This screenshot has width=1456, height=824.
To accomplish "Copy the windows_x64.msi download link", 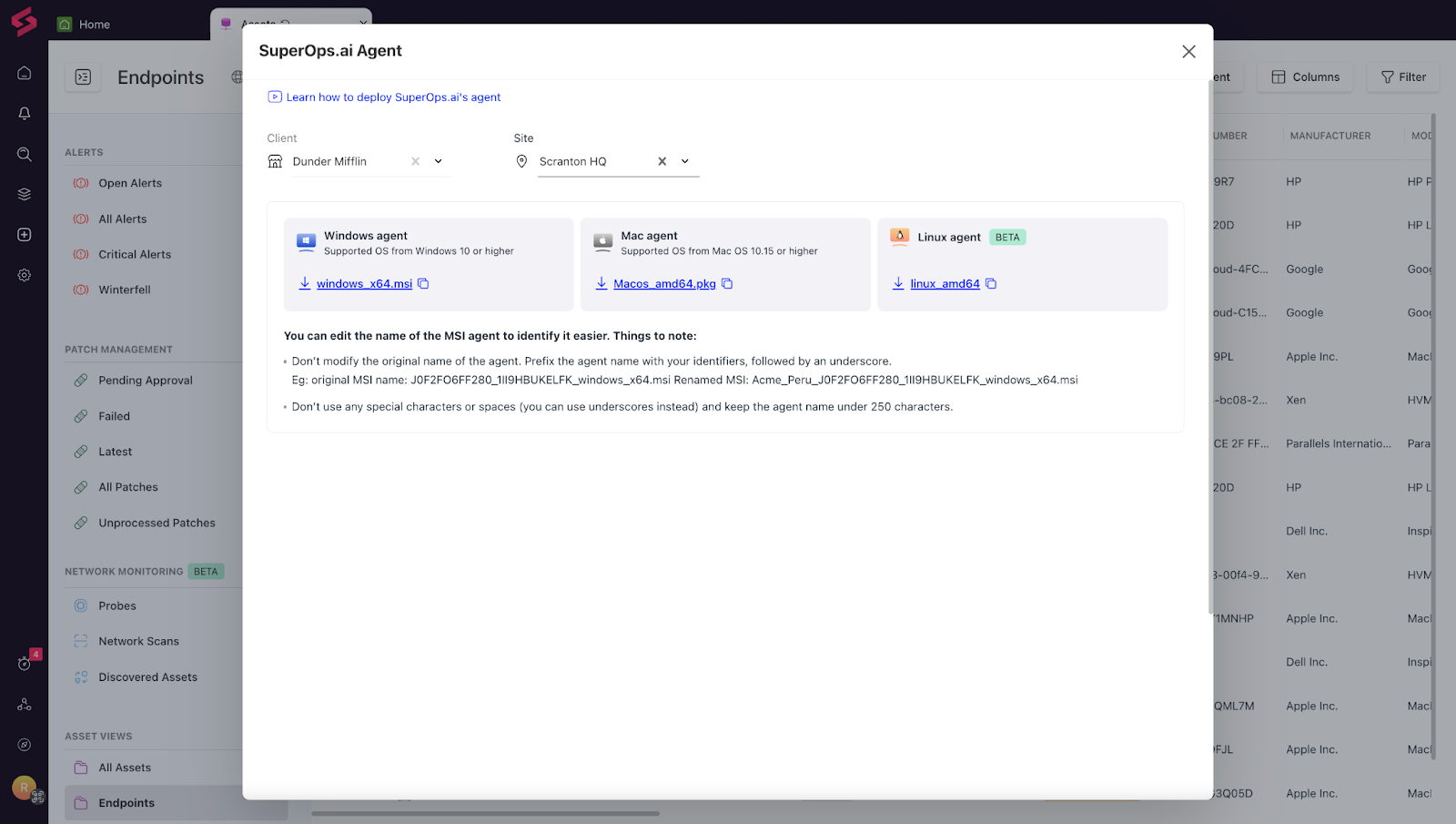I will coord(423,284).
